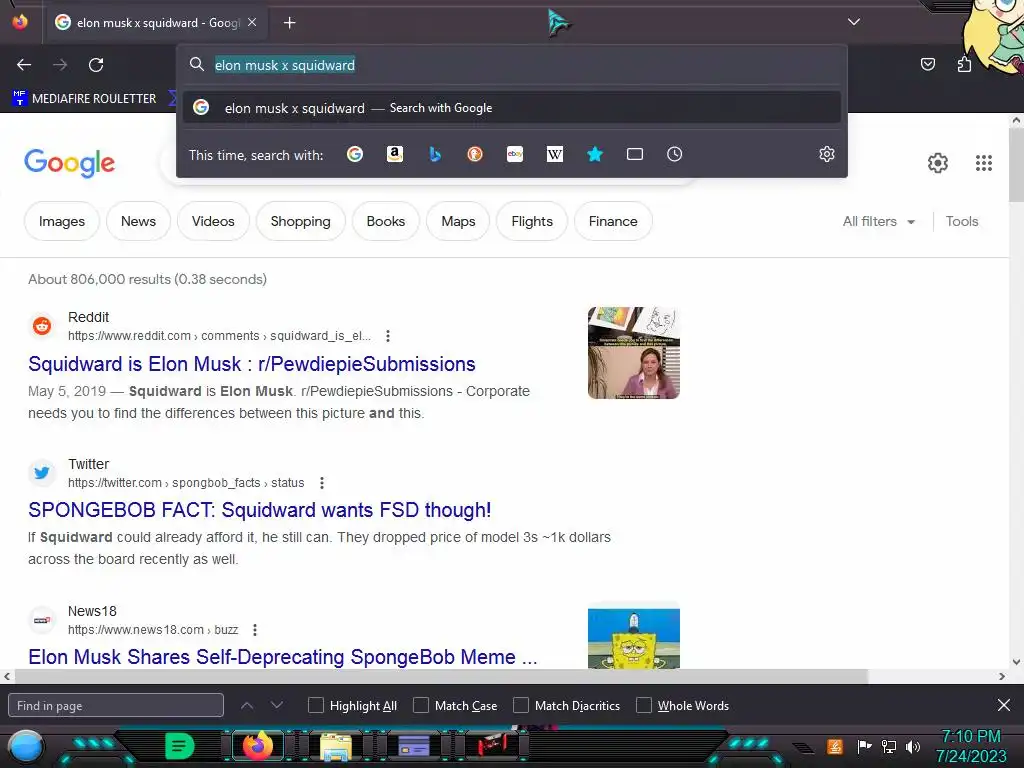Close the 'elon musk x squidward' tab
This screenshot has height=768, width=1024.
pos(252,23)
